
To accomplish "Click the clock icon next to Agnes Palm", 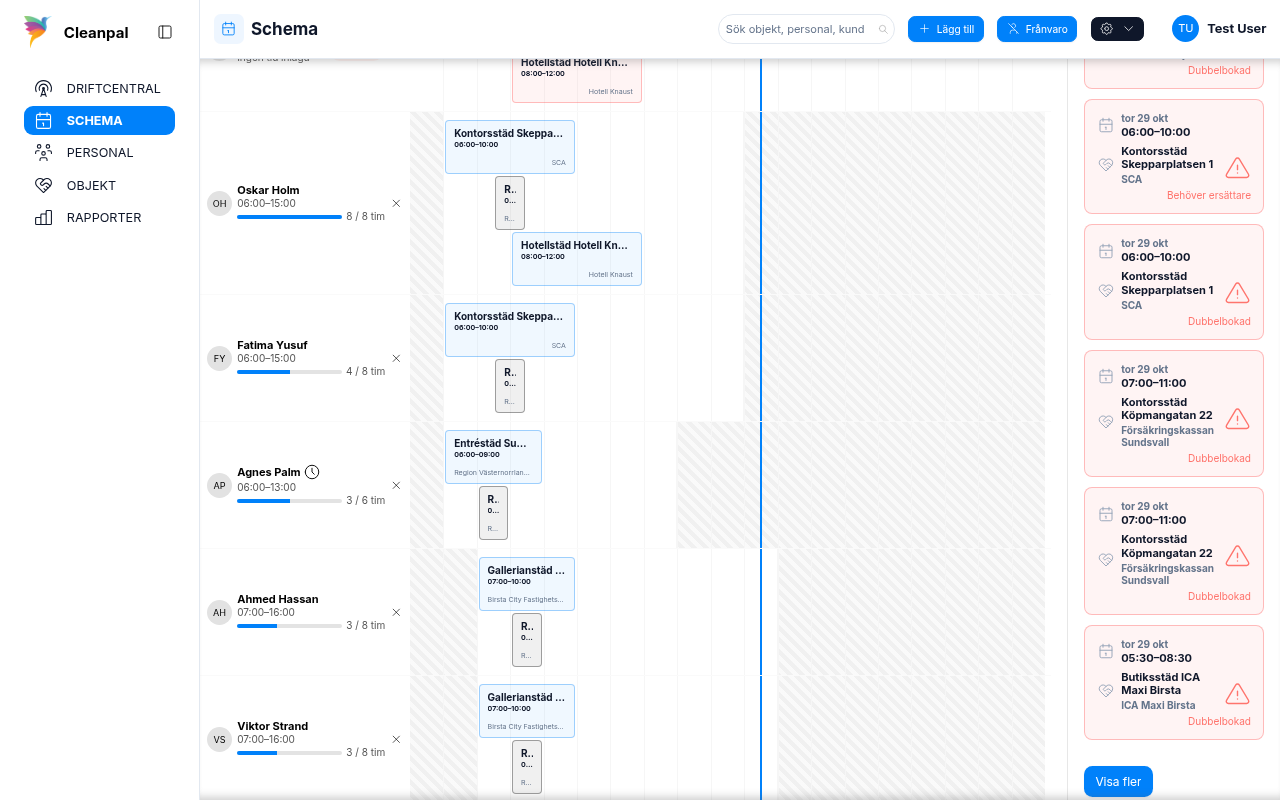I will [x=312, y=472].
